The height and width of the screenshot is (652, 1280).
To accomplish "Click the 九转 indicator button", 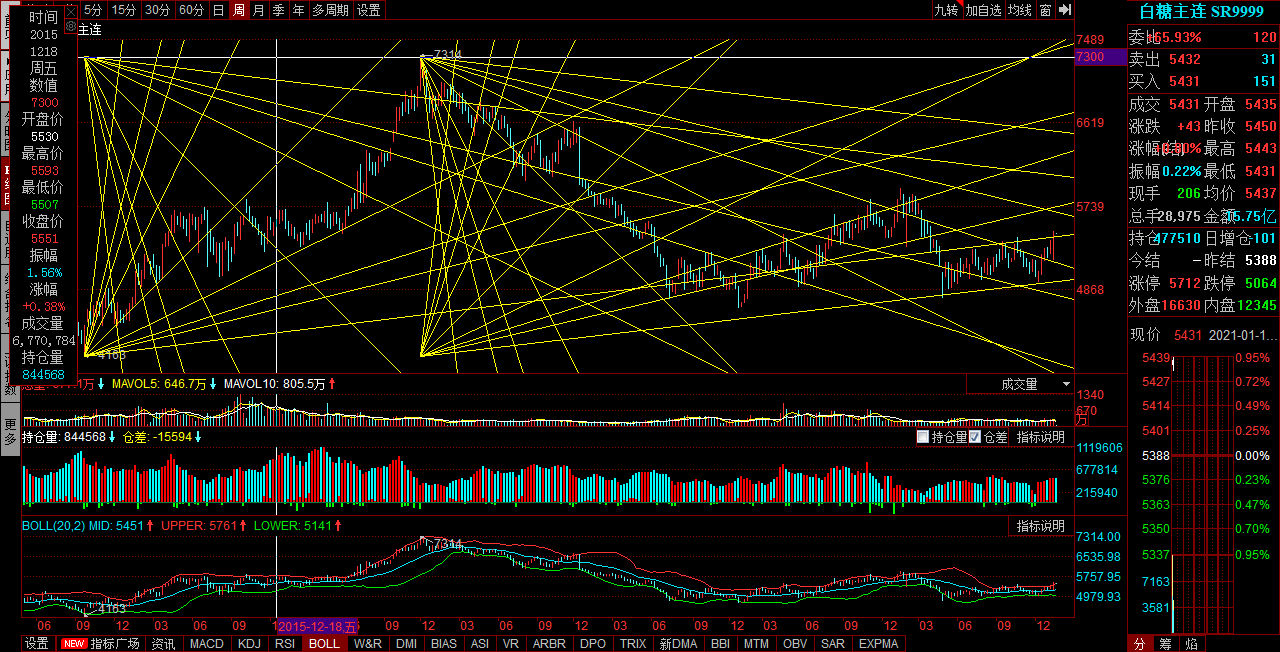I will tap(946, 10).
